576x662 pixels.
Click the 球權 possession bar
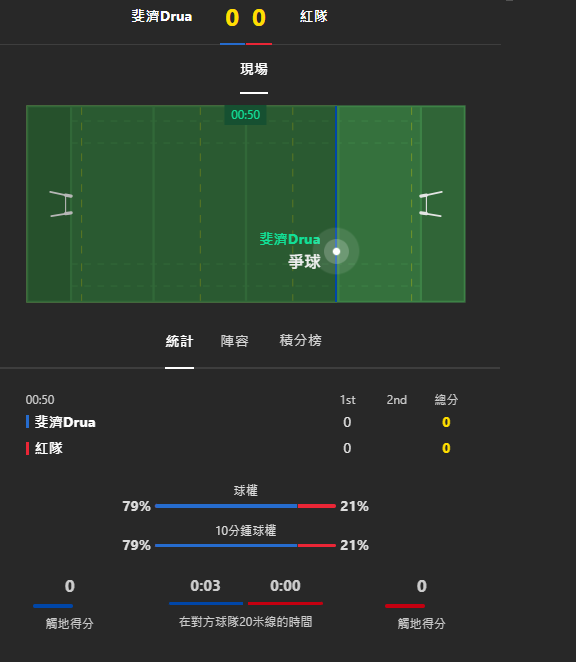point(245,506)
